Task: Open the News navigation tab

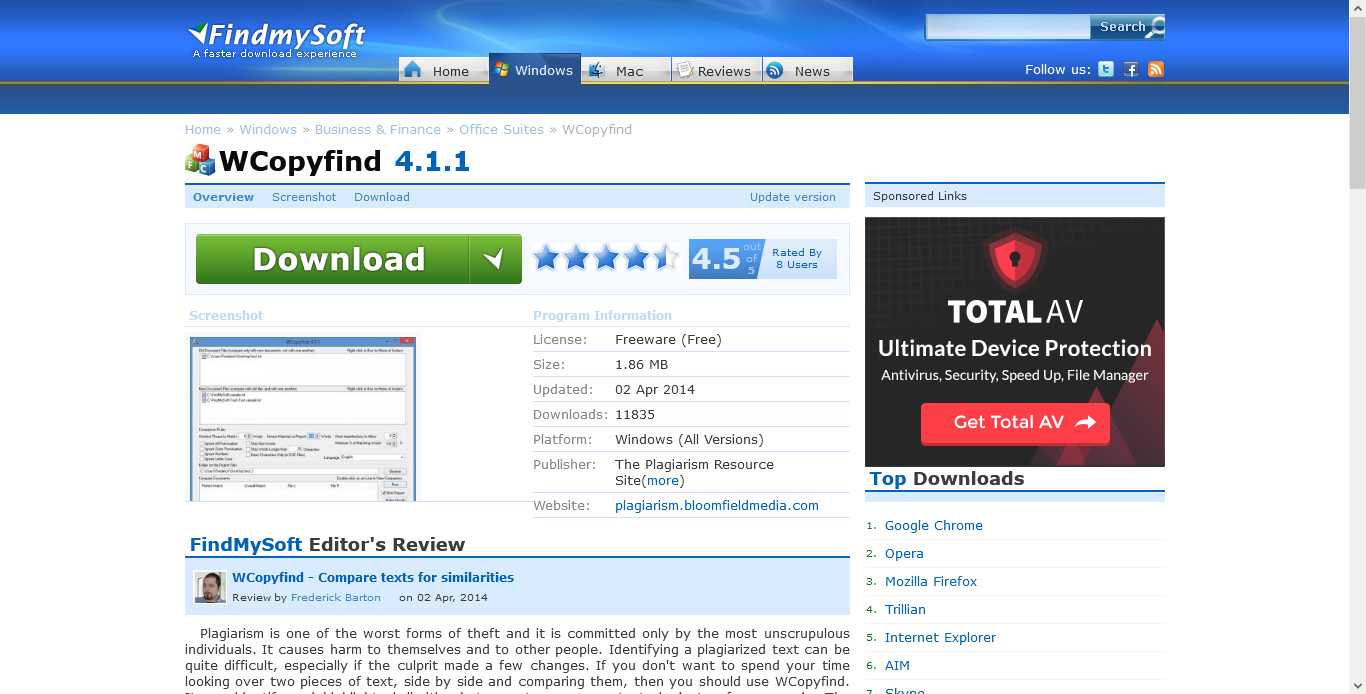Action: click(x=807, y=70)
